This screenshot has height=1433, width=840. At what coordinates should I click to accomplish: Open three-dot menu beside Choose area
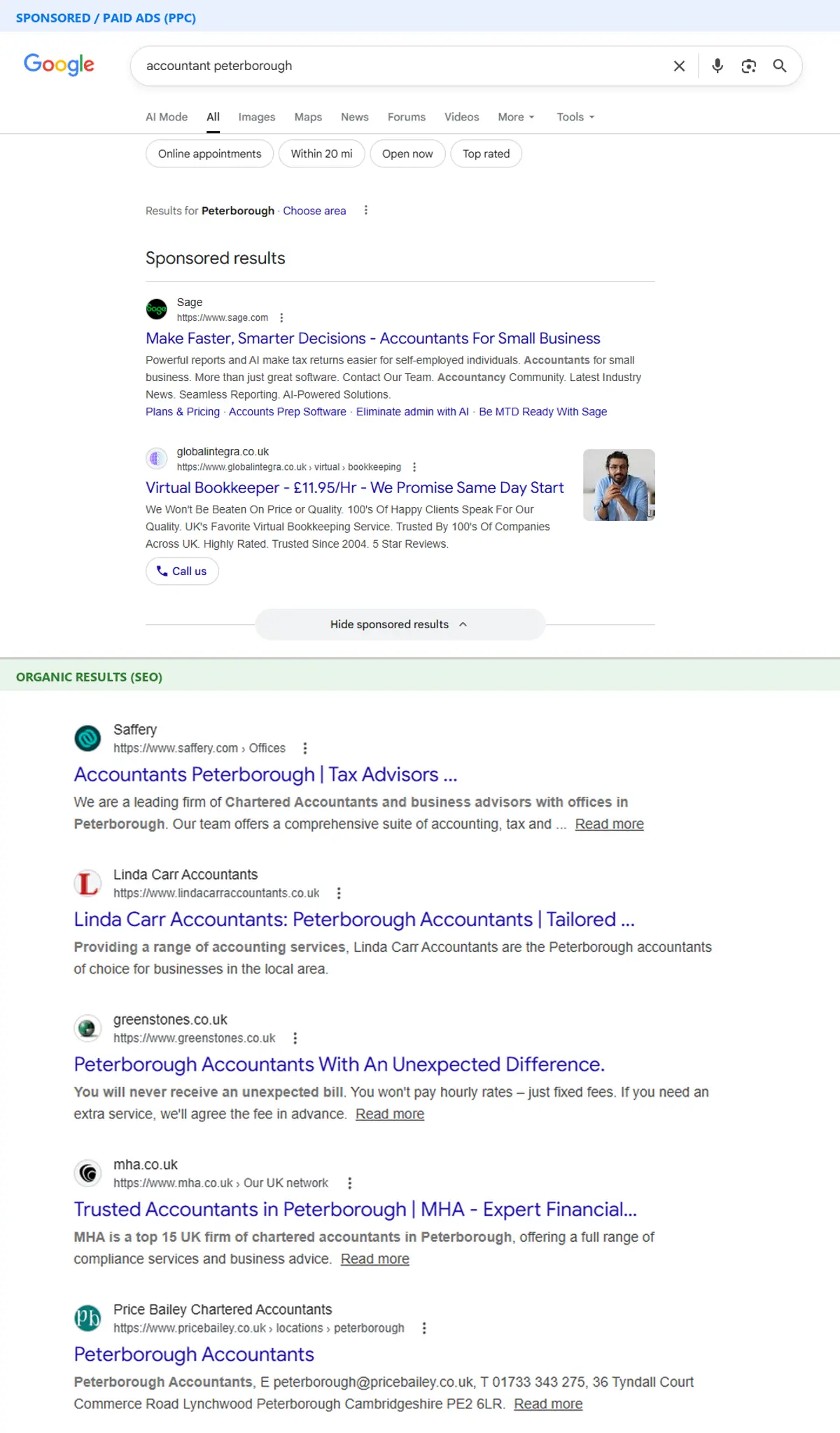point(366,210)
